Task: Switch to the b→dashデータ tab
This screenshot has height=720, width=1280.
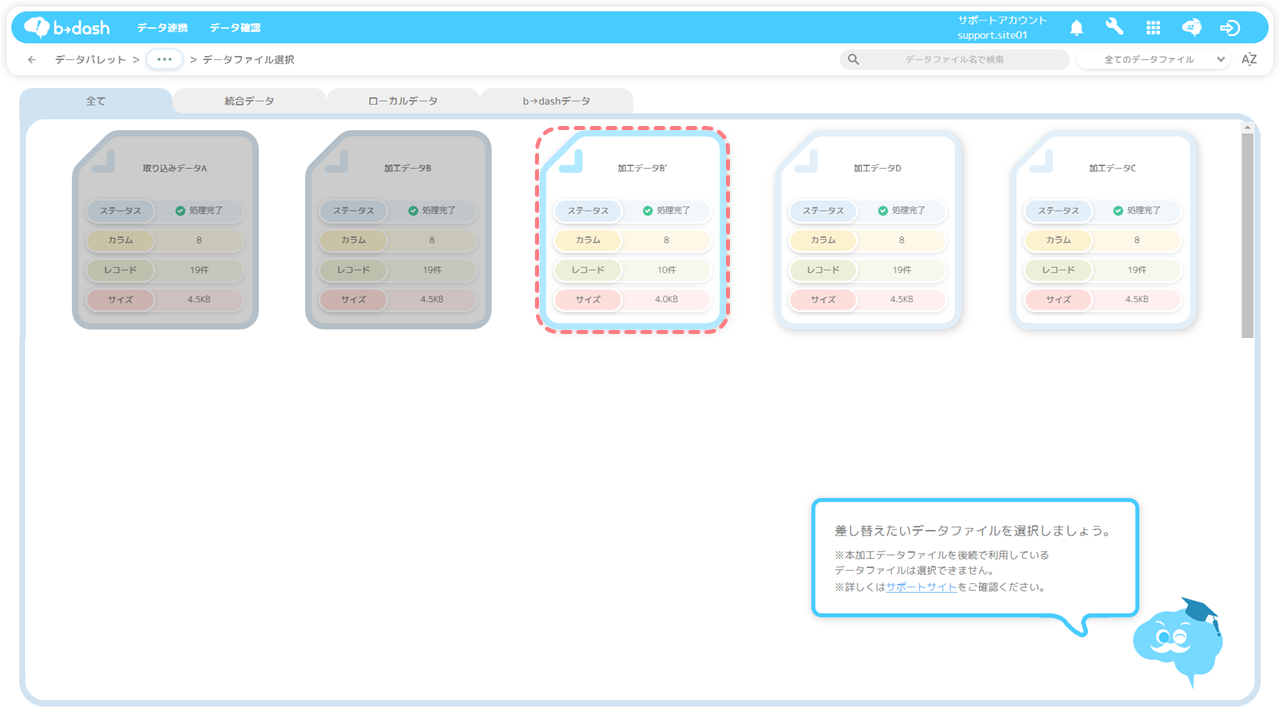Action: pyautogui.click(x=556, y=101)
